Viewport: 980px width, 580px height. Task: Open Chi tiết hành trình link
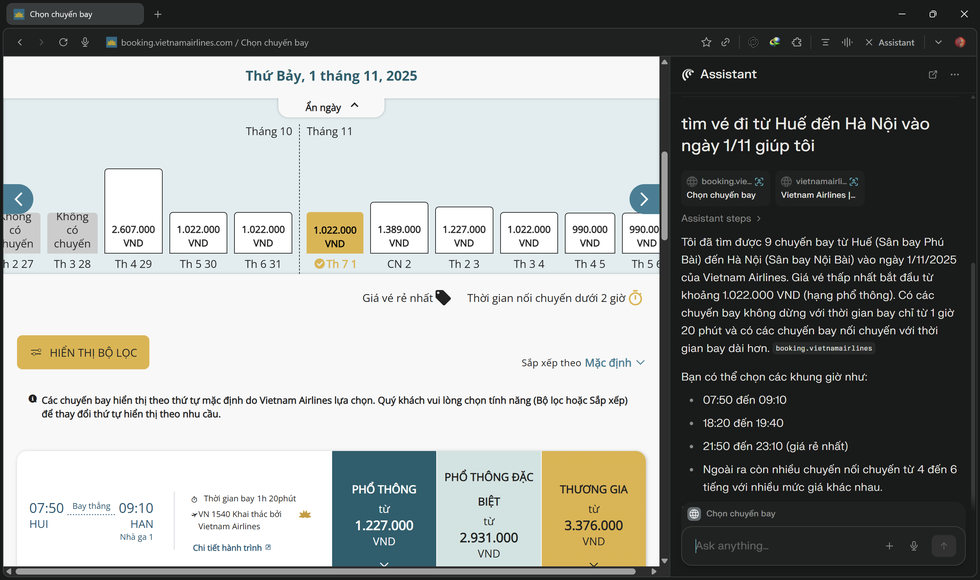[232, 547]
